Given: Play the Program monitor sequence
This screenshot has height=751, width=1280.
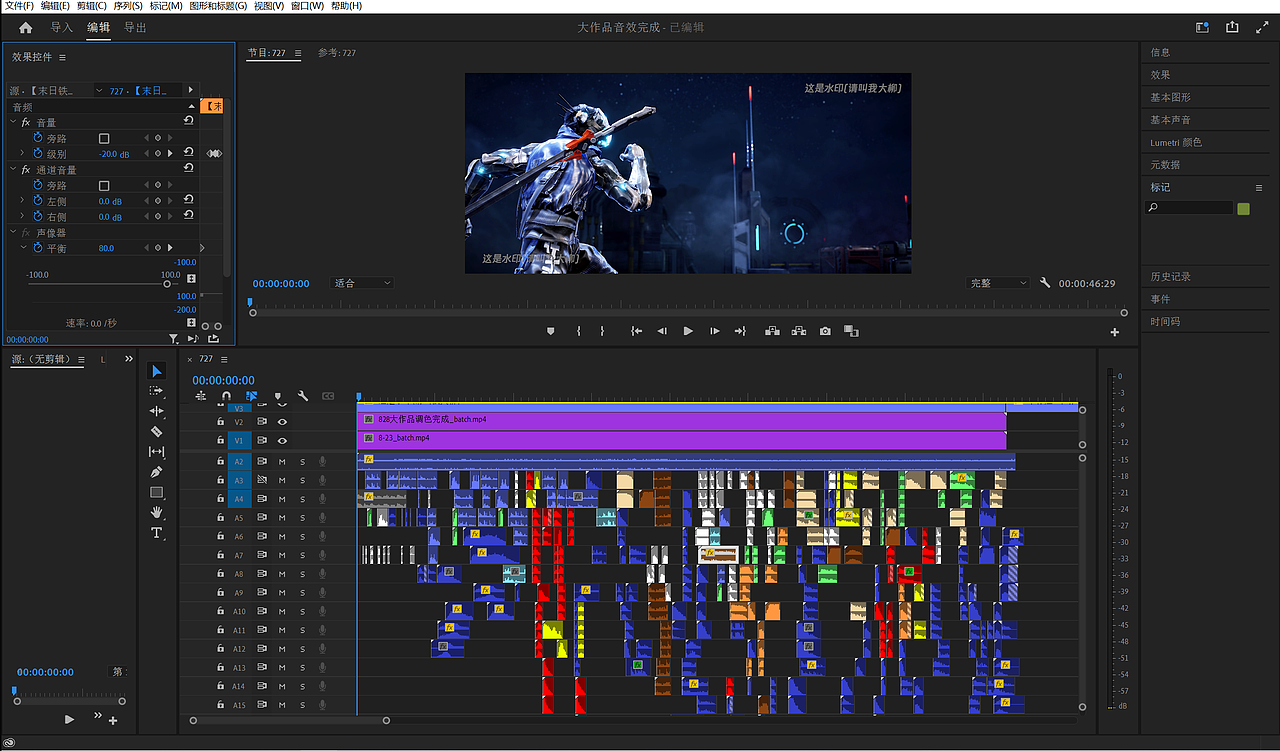Looking at the screenshot, I should pos(688,331).
